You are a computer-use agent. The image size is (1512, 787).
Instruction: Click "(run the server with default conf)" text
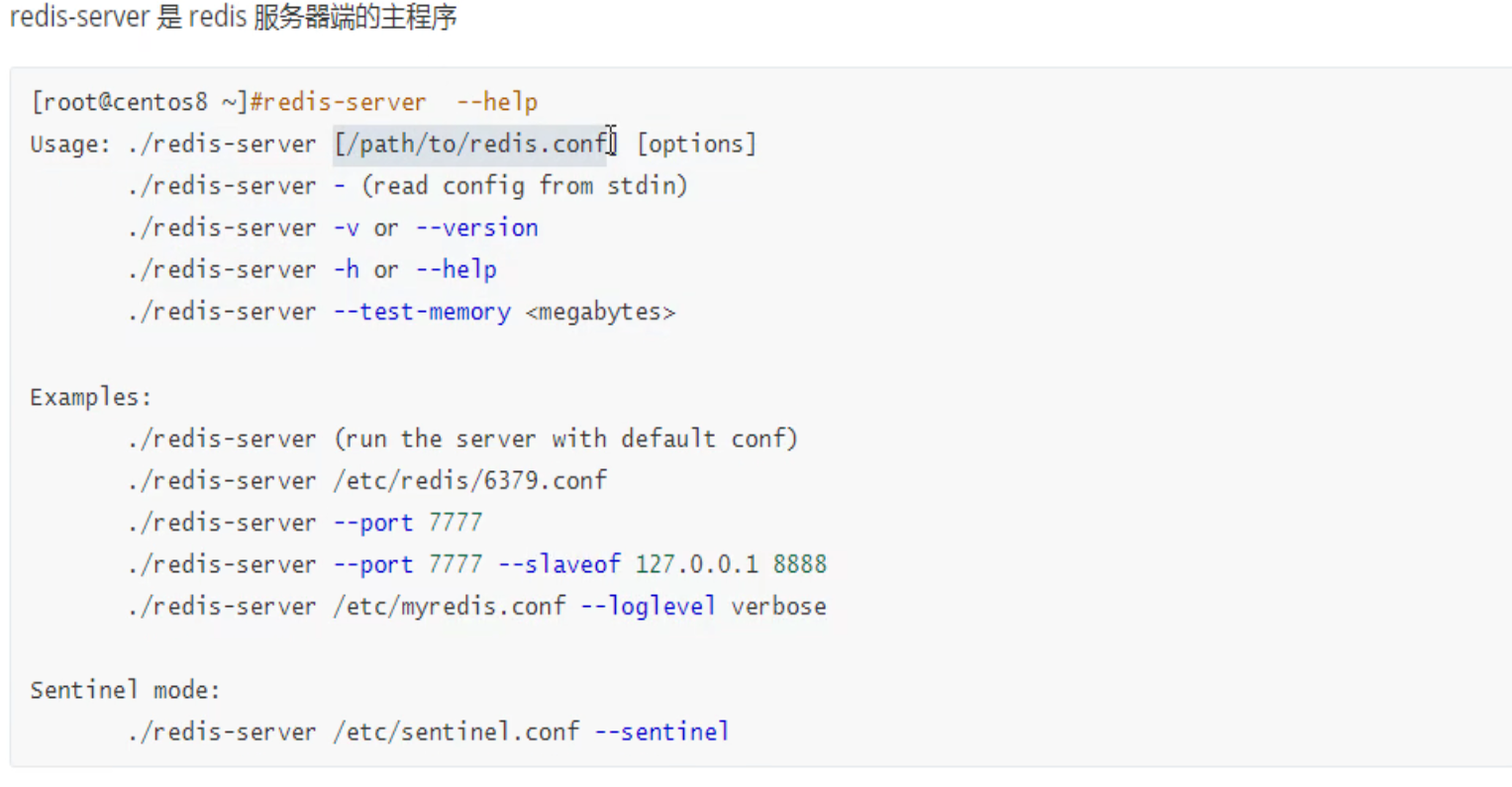coord(565,439)
